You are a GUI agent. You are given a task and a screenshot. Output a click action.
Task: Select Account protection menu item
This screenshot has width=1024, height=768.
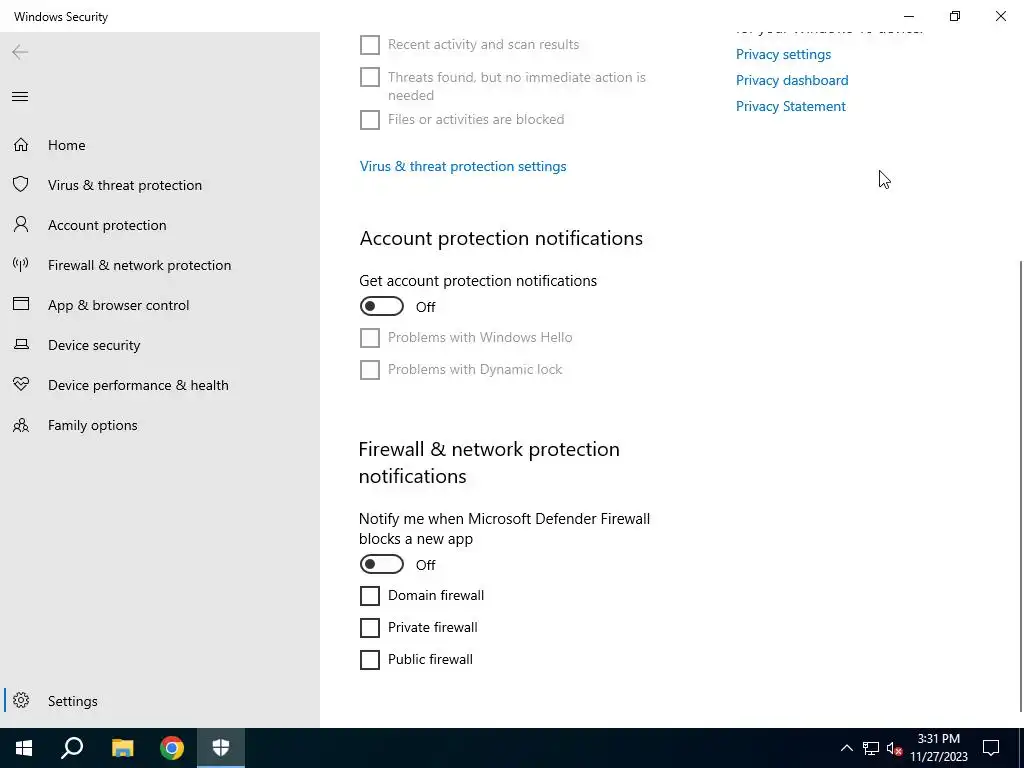(160, 225)
